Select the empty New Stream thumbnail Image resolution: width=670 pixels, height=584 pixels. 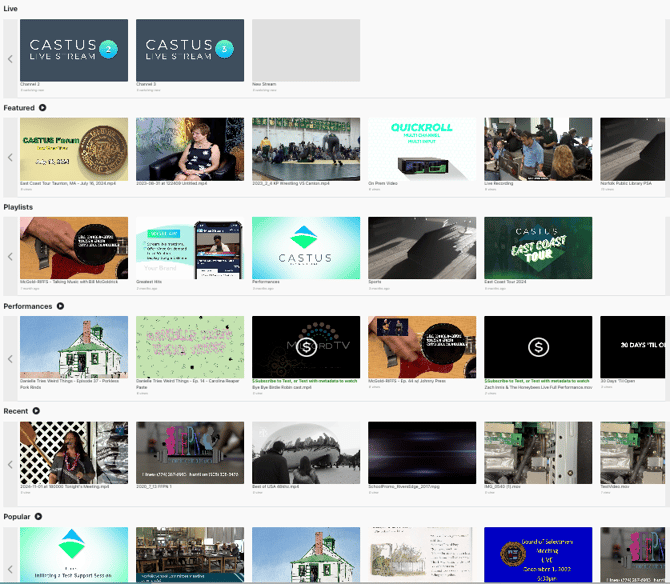click(x=306, y=50)
